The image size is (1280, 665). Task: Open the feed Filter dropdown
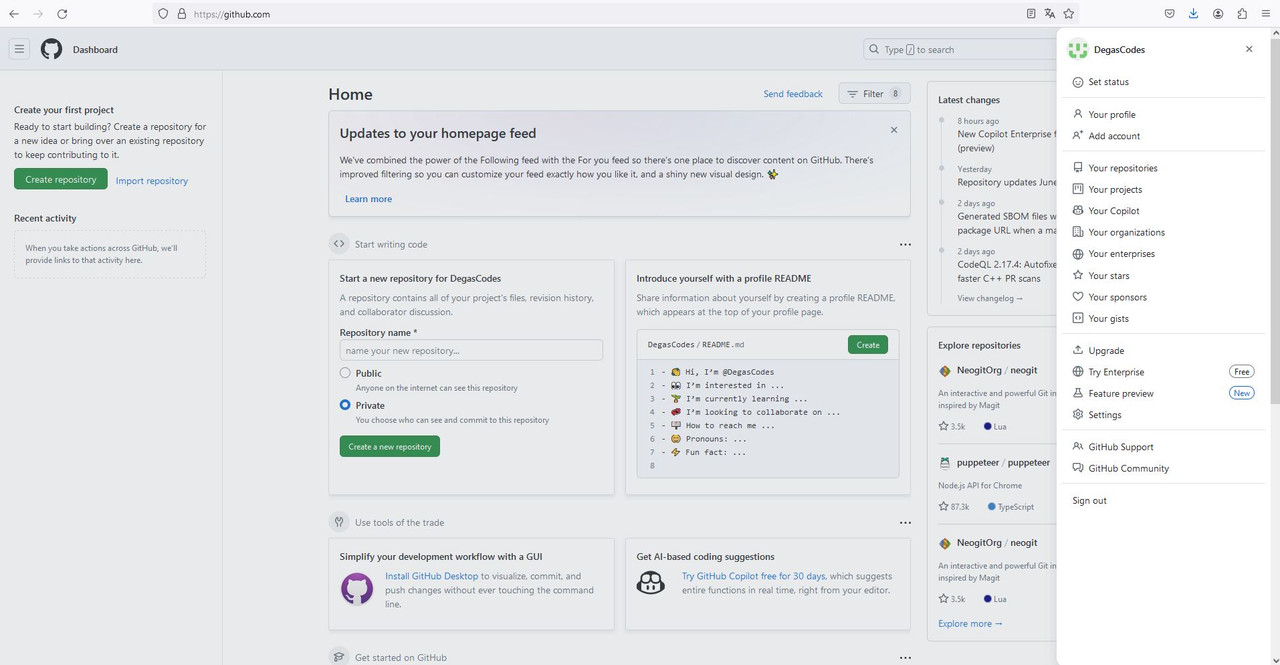point(874,94)
